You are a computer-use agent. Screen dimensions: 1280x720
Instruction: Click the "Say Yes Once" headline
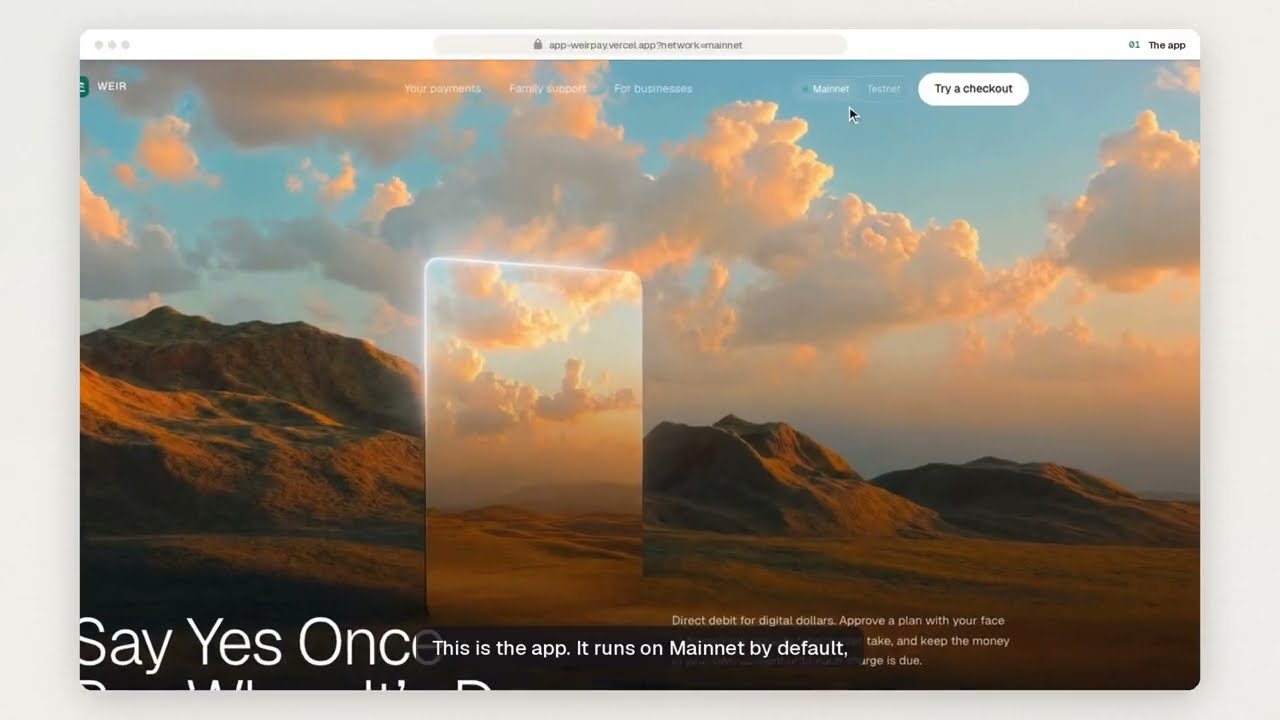(x=260, y=642)
